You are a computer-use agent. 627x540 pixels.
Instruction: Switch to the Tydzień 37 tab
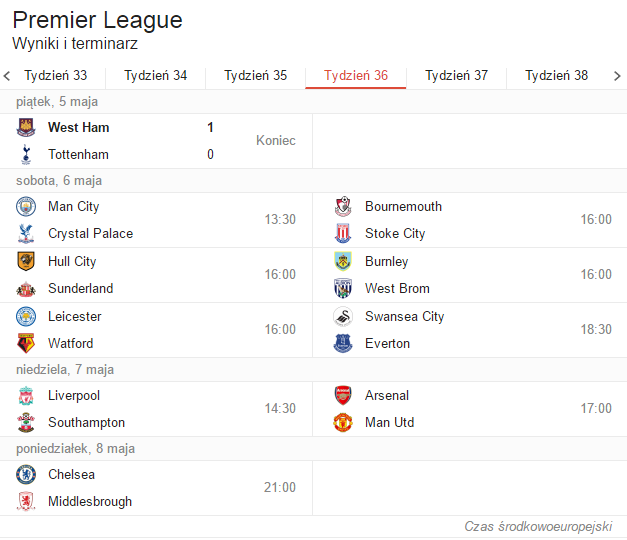coord(456,76)
